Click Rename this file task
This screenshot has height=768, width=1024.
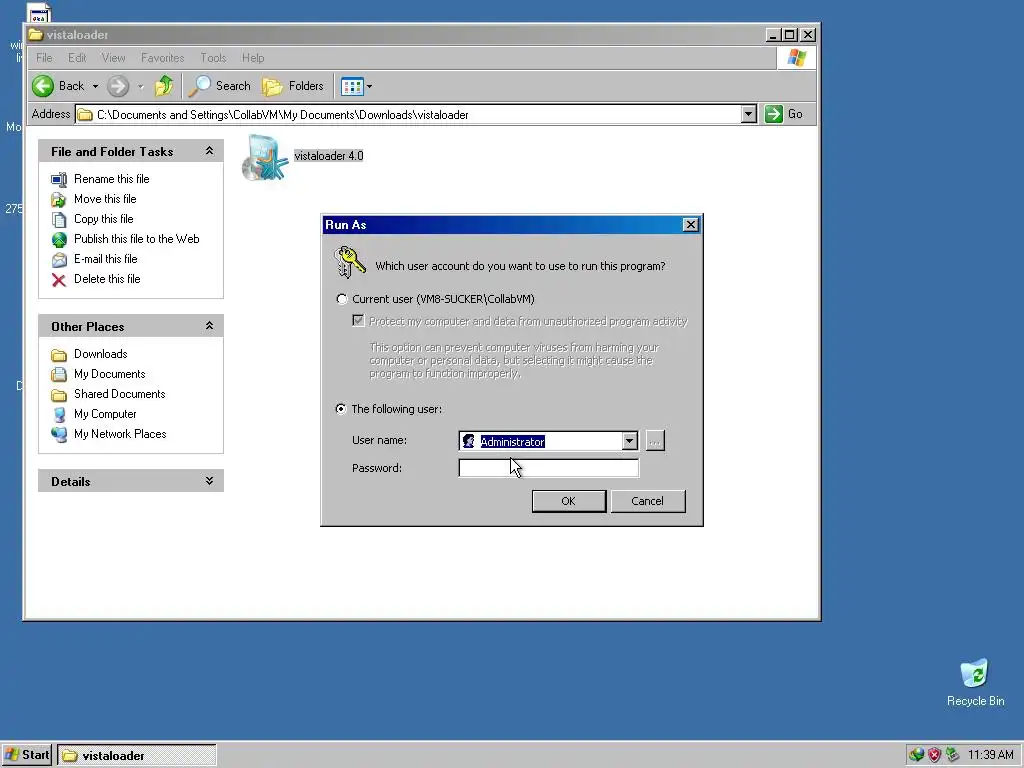(111, 179)
